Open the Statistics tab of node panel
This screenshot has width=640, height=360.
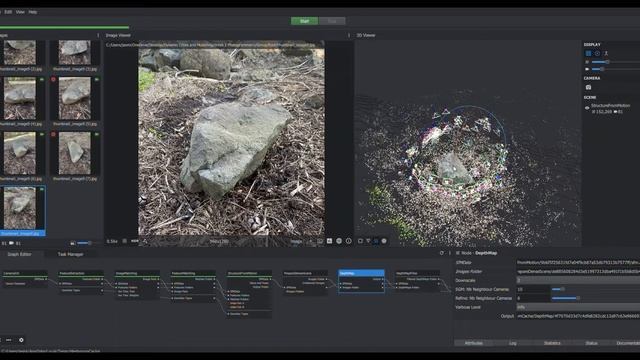coord(552,343)
